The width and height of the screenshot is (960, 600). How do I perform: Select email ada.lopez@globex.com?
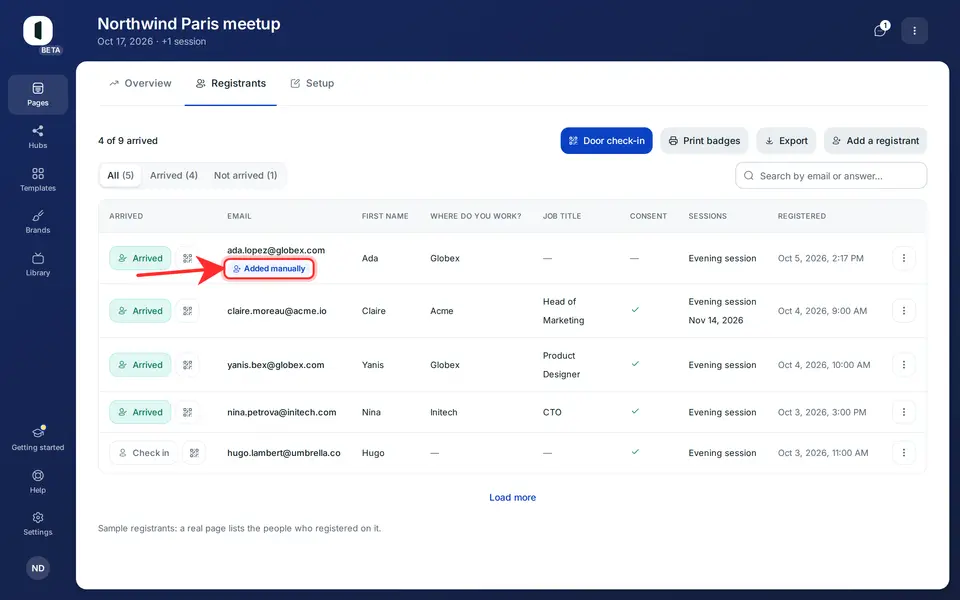276,250
